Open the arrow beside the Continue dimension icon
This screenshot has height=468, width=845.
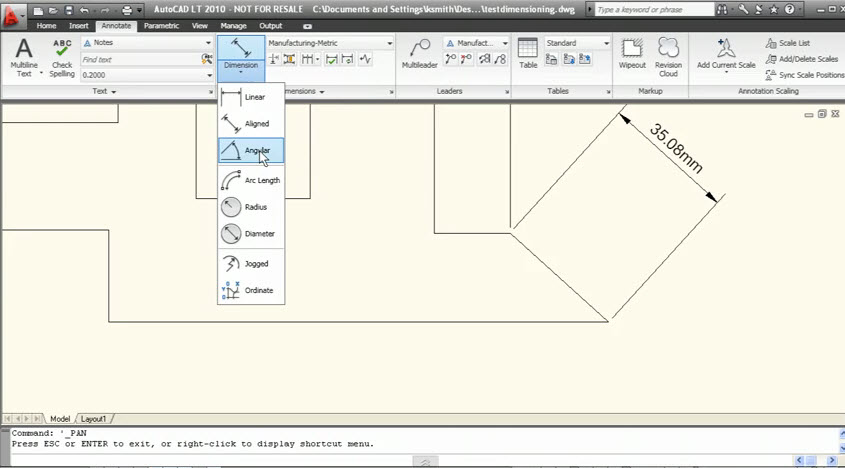click(318, 59)
